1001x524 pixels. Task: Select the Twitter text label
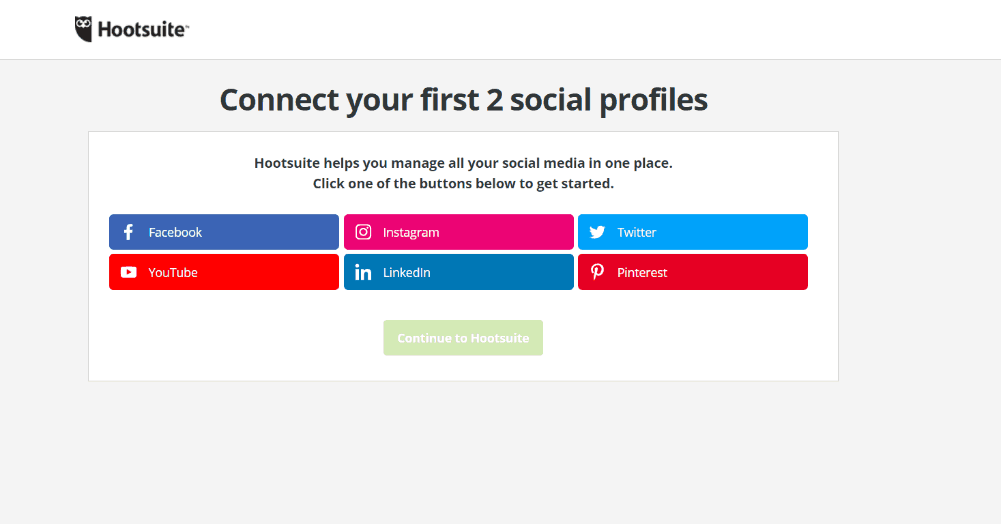point(636,232)
